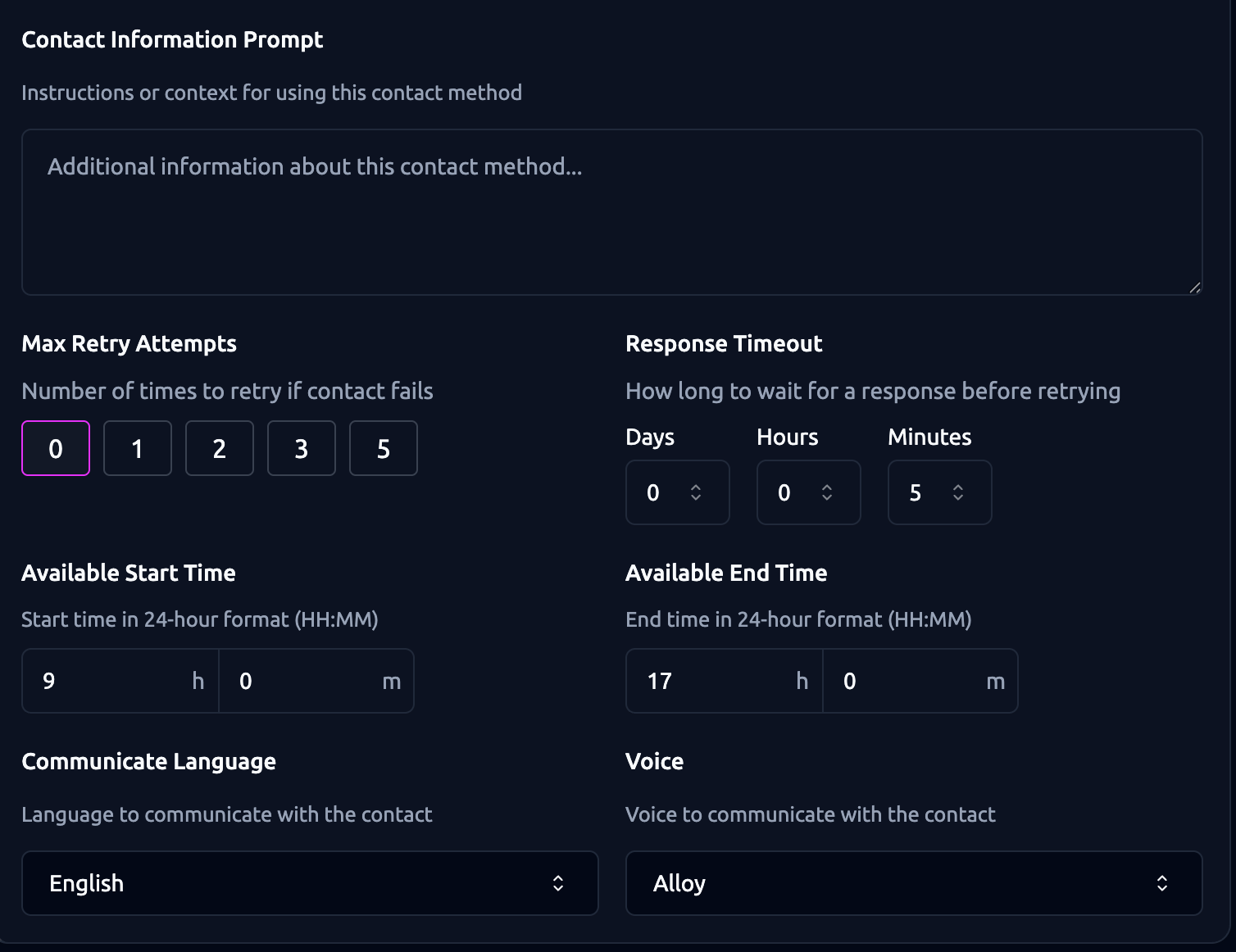Image resolution: width=1236 pixels, height=952 pixels.
Task: Select 1 max retry attempt
Action: (x=138, y=448)
